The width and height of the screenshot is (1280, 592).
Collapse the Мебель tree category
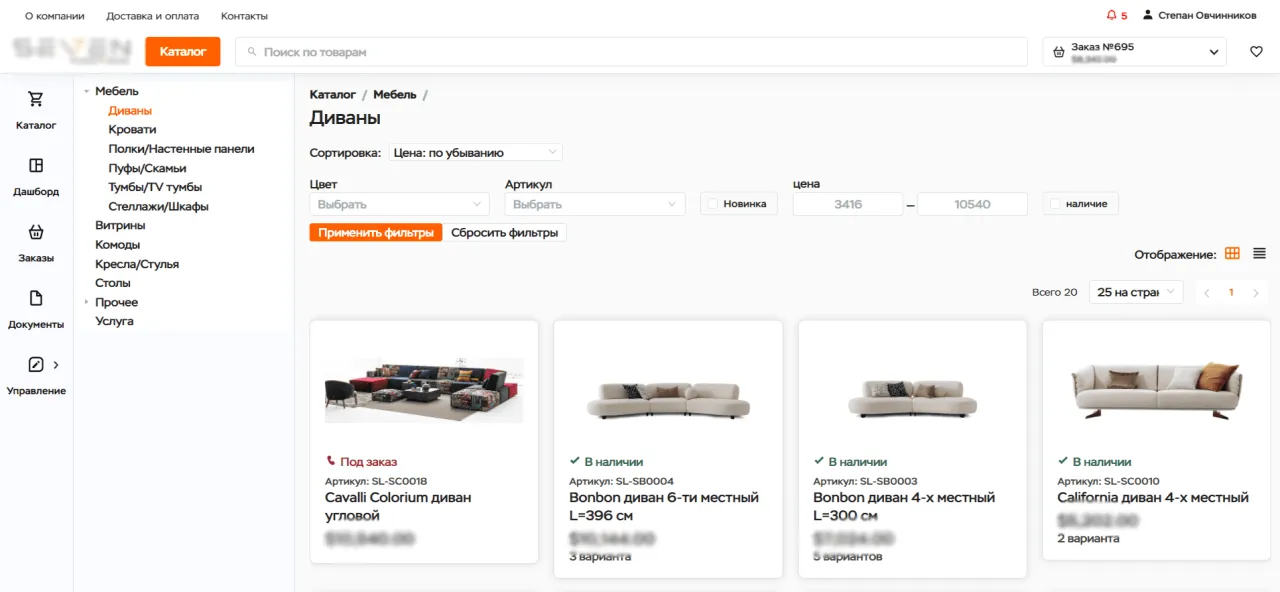(x=87, y=92)
